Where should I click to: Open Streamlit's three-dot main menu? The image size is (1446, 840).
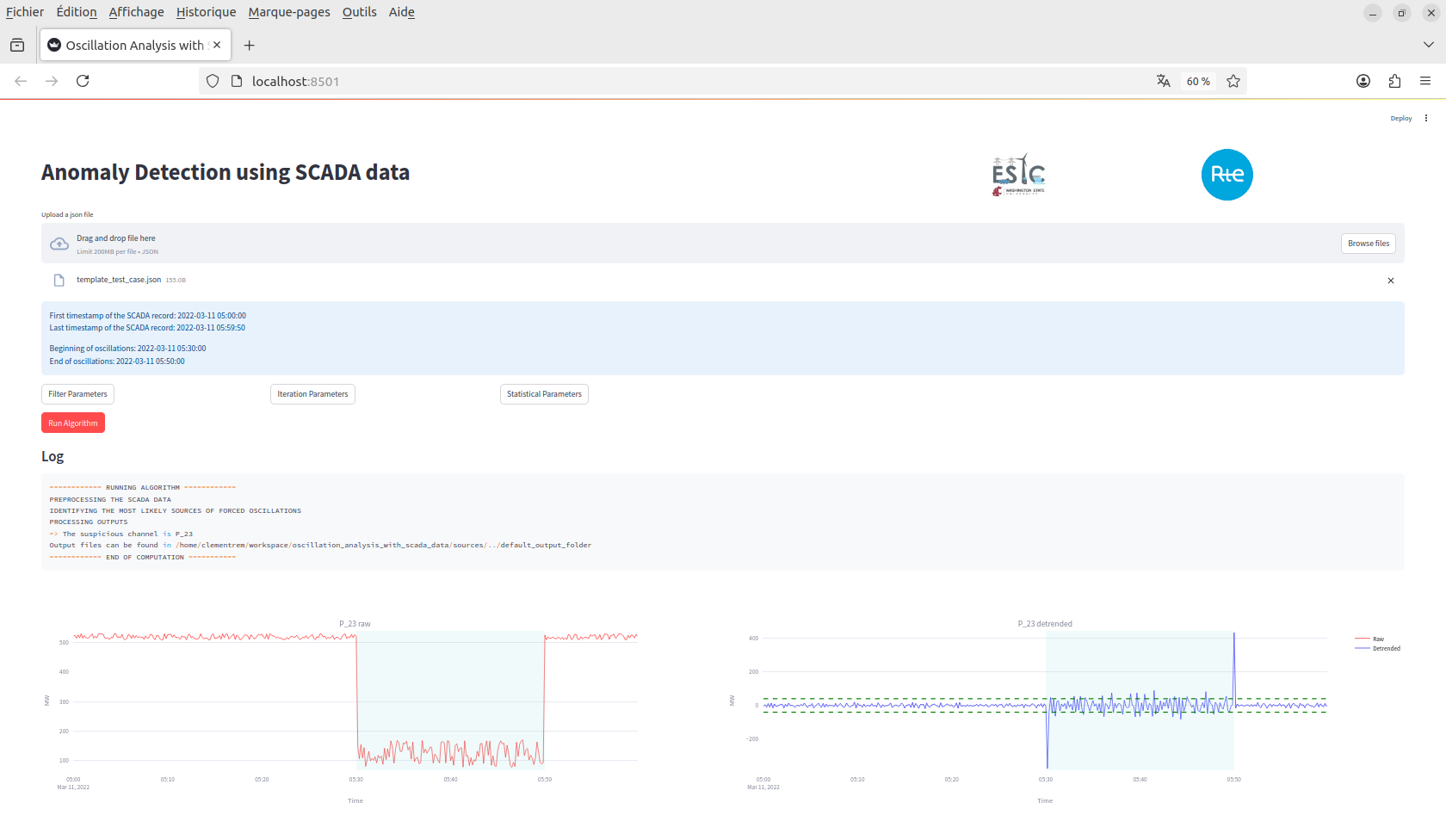click(1426, 118)
